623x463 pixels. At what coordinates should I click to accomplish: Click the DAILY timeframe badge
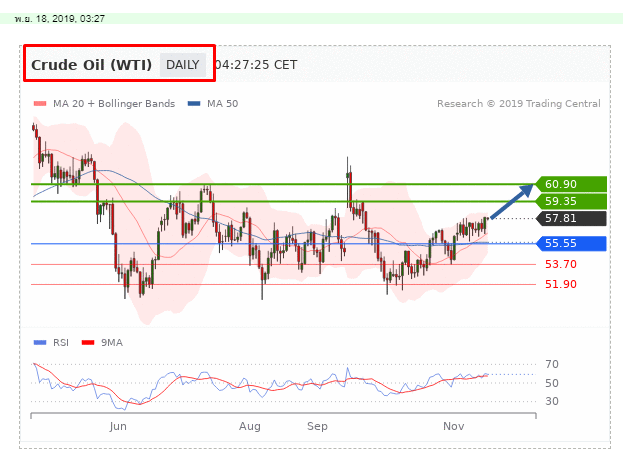click(x=183, y=65)
